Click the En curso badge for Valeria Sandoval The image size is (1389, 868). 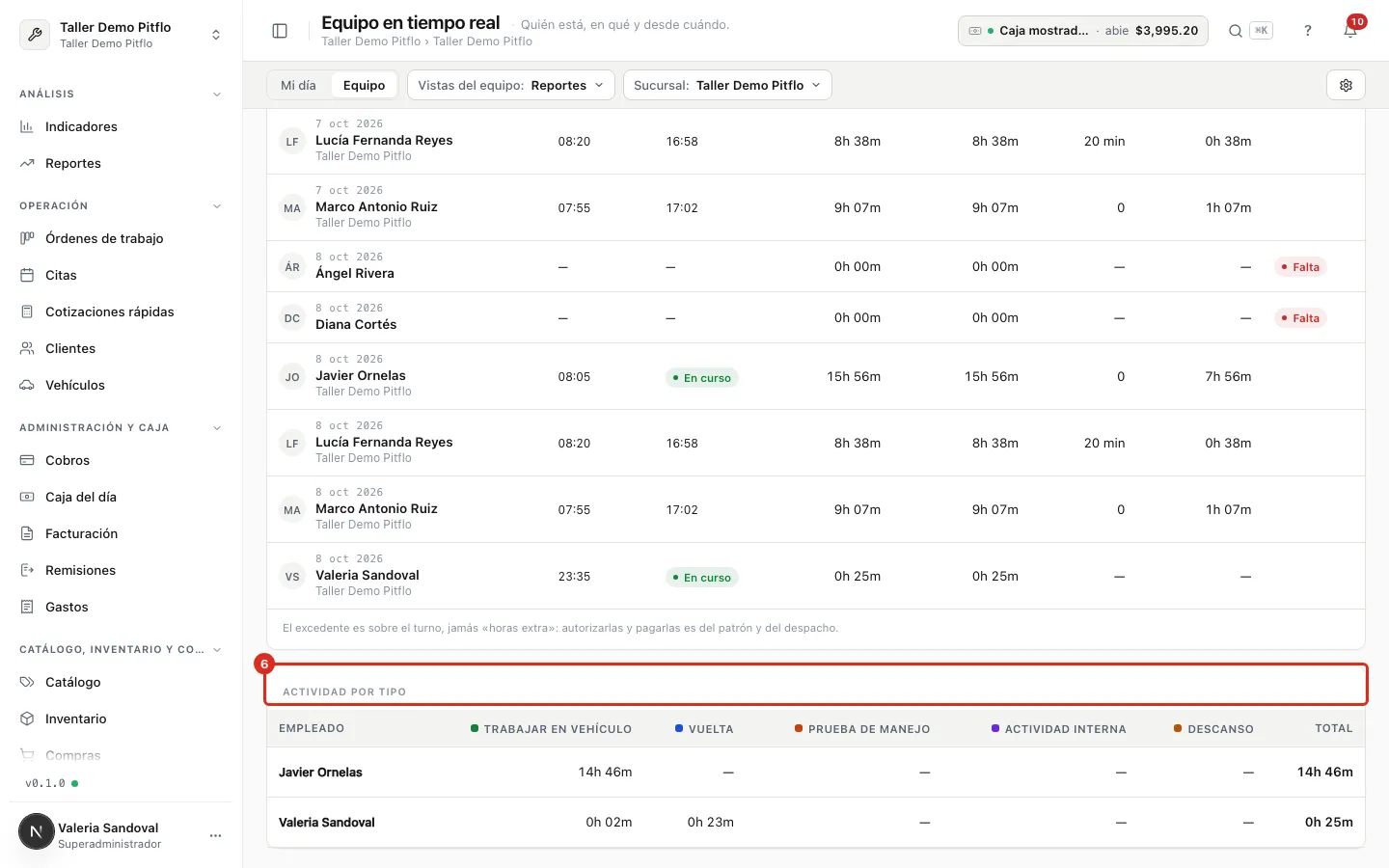click(702, 578)
